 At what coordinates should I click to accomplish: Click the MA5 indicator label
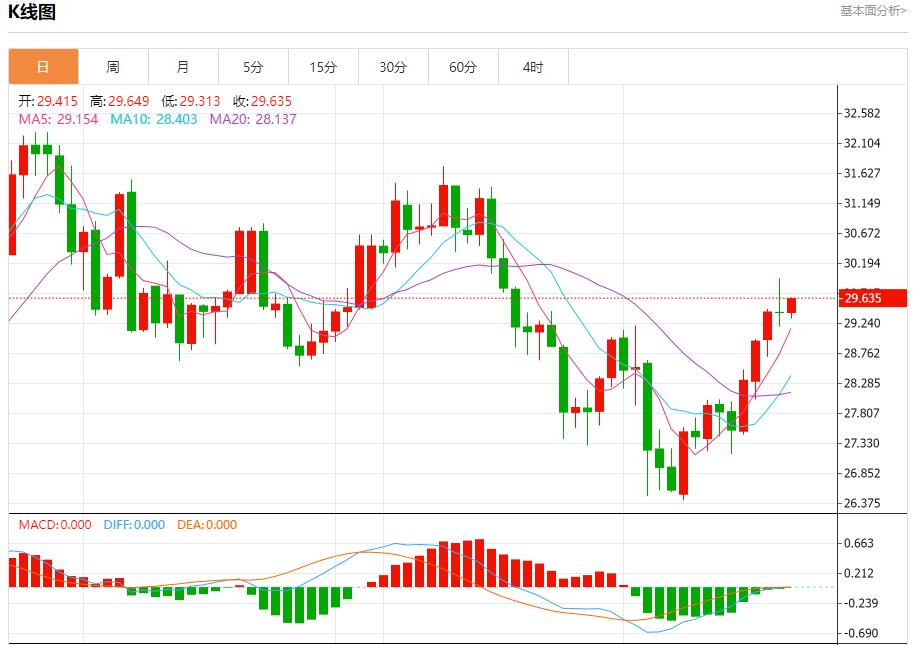(x=56, y=119)
